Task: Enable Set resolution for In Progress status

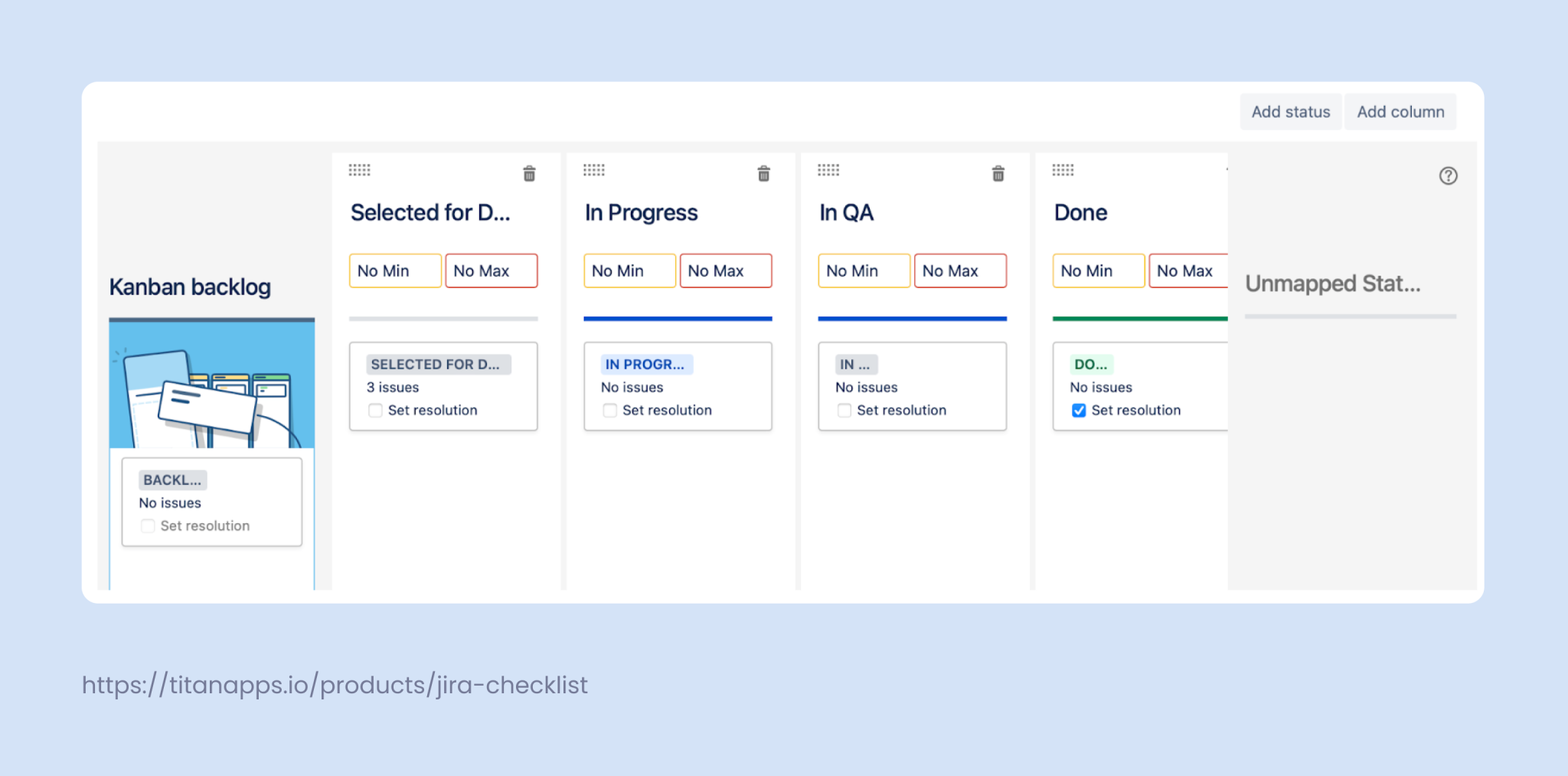Action: point(609,411)
